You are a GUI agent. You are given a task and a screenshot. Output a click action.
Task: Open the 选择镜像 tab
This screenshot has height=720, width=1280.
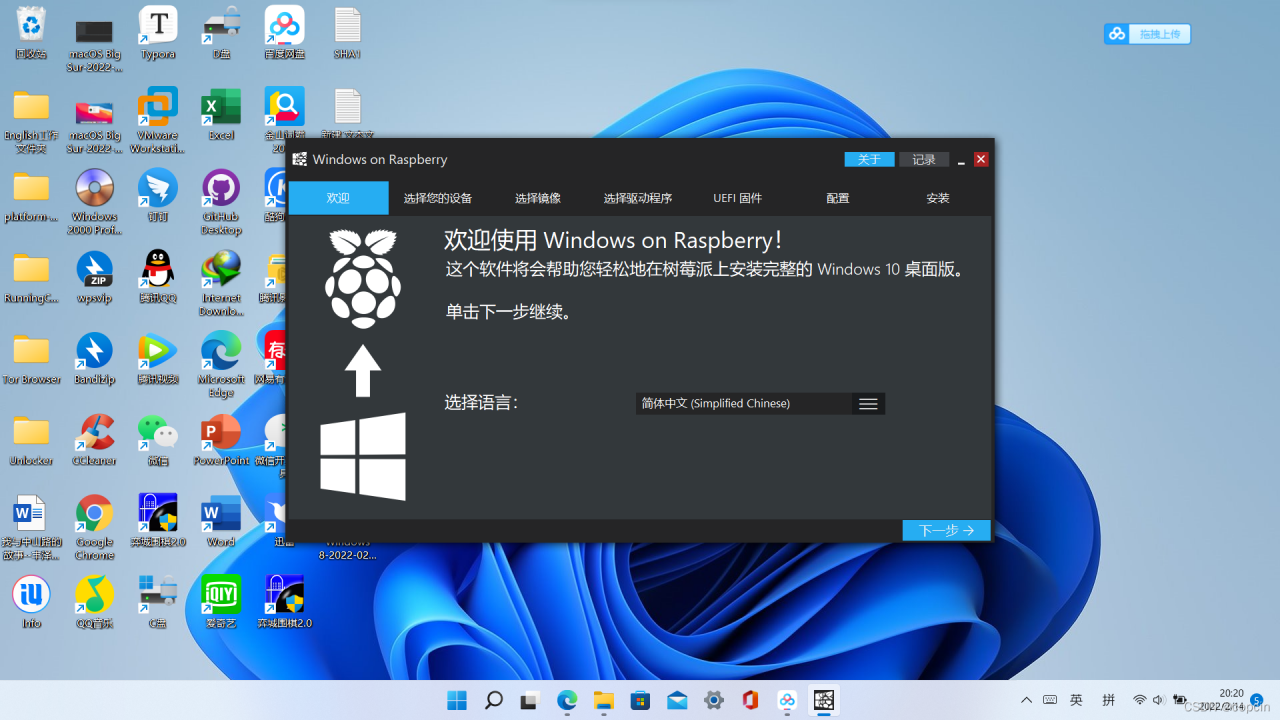pos(538,198)
